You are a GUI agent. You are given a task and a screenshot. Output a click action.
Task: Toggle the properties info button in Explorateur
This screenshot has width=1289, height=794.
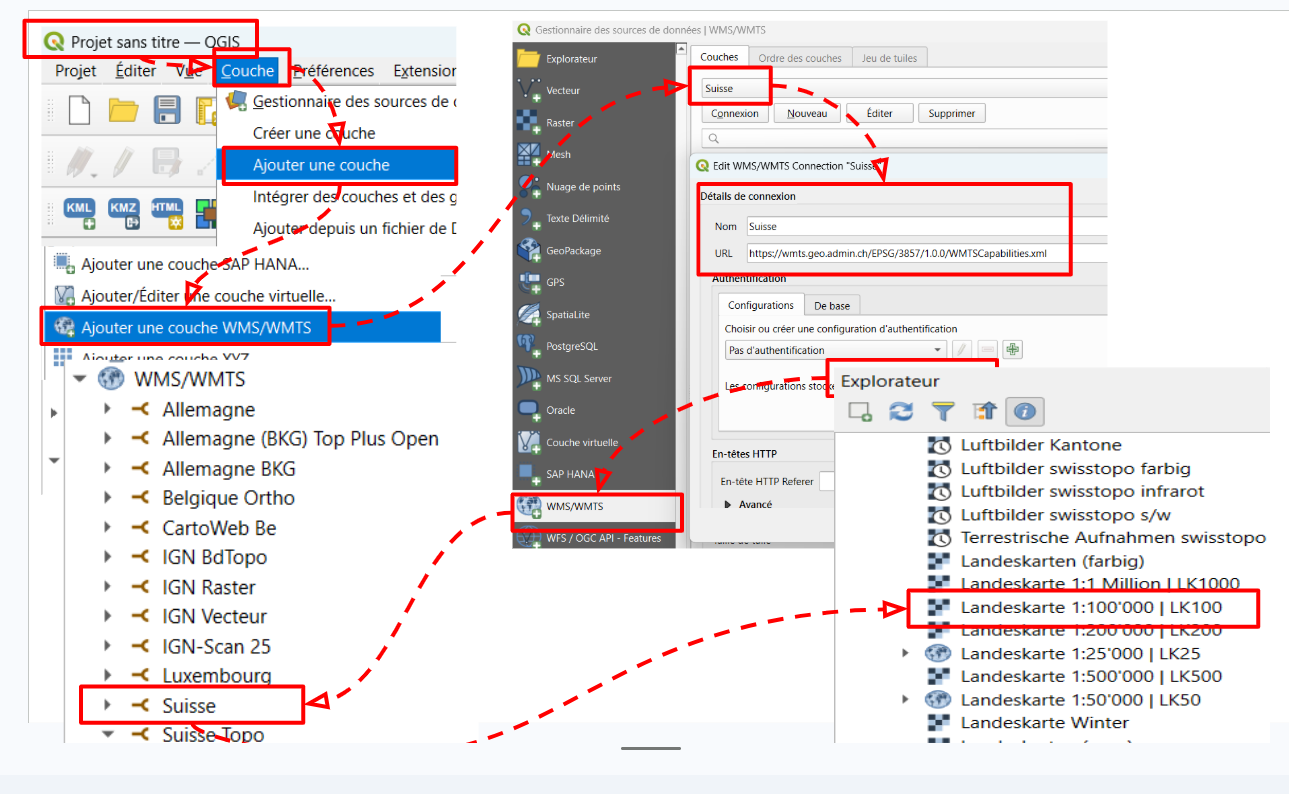1026,411
